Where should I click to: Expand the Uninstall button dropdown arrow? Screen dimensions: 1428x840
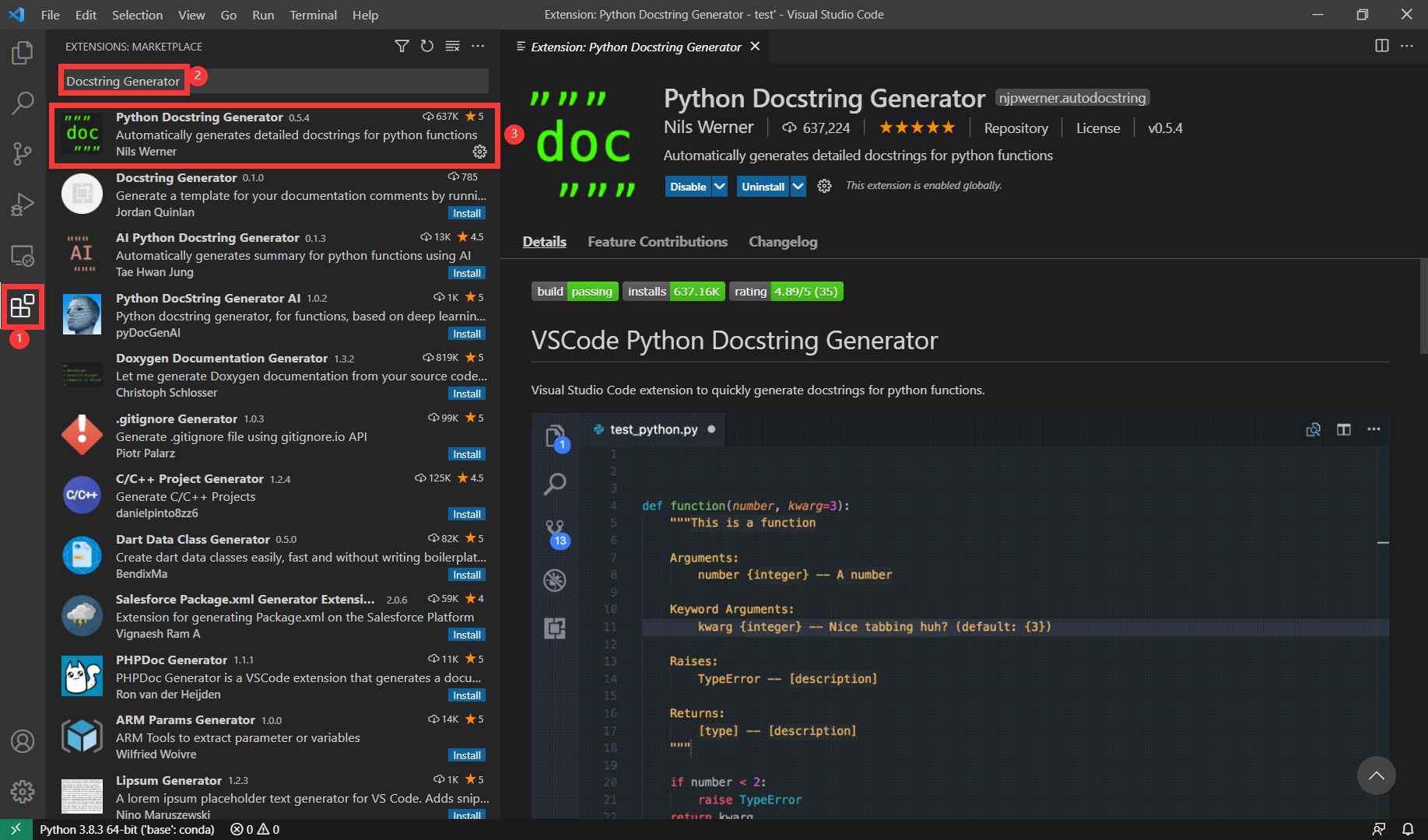(x=798, y=186)
